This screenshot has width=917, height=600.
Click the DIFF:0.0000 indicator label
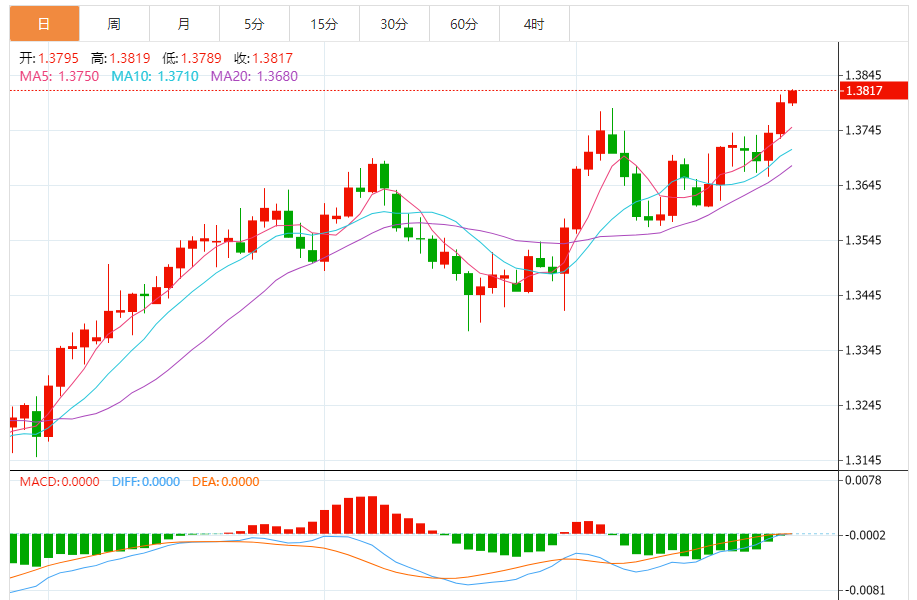[x=146, y=482]
